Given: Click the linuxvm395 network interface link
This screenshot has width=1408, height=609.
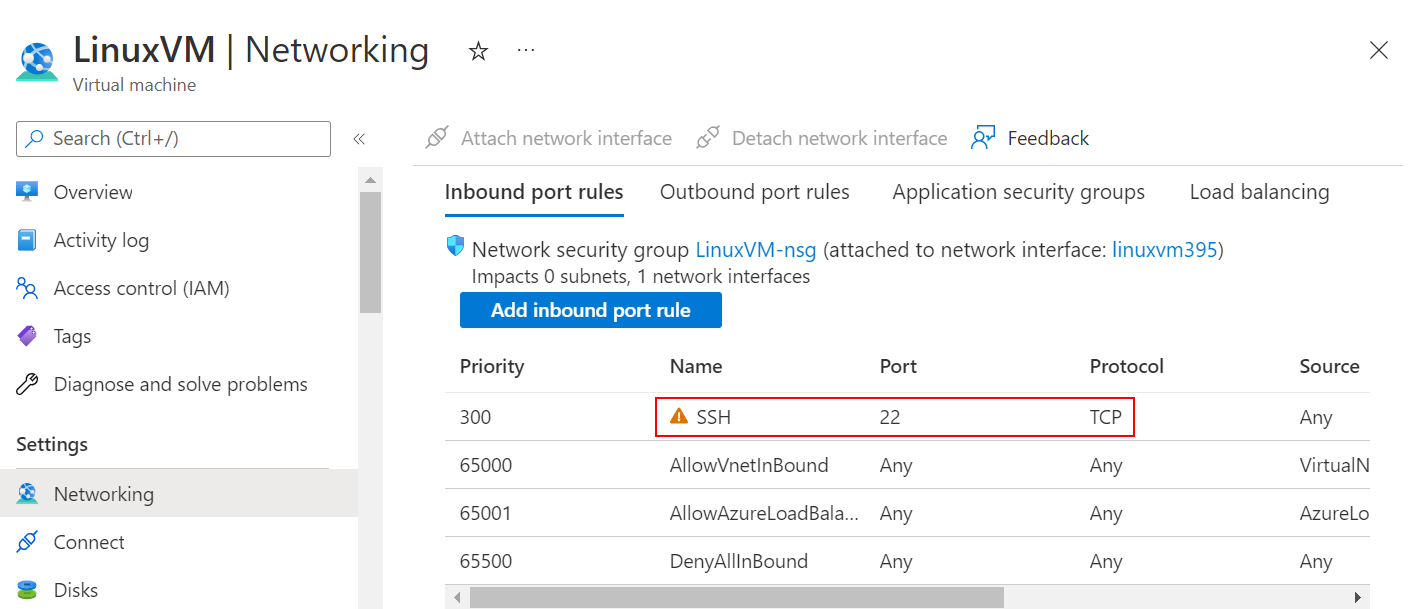Looking at the screenshot, I should pyautogui.click(x=1165, y=249).
